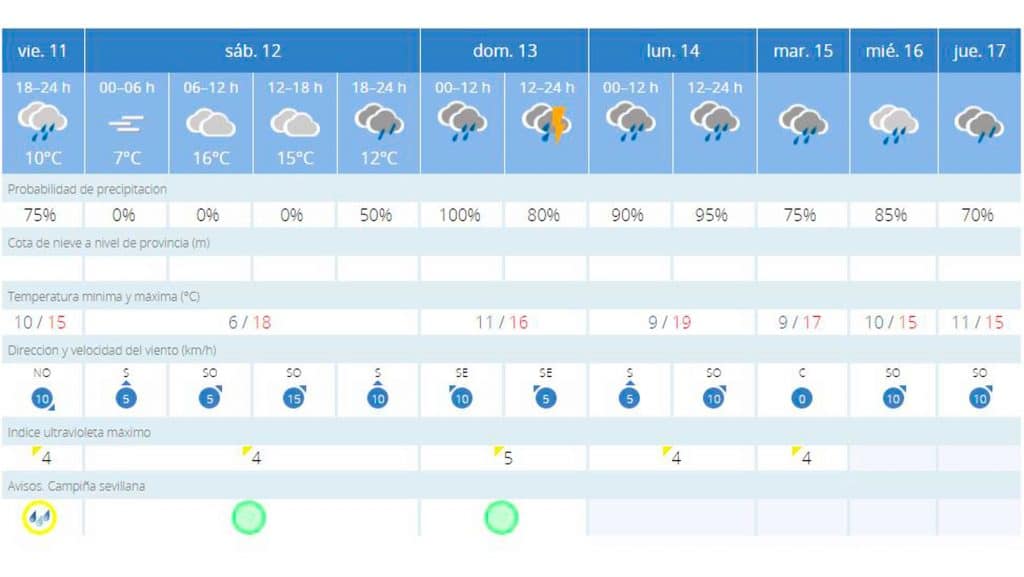Click the rain cloud icon for mar. 15
The image size is (1024, 577).
coord(803,124)
